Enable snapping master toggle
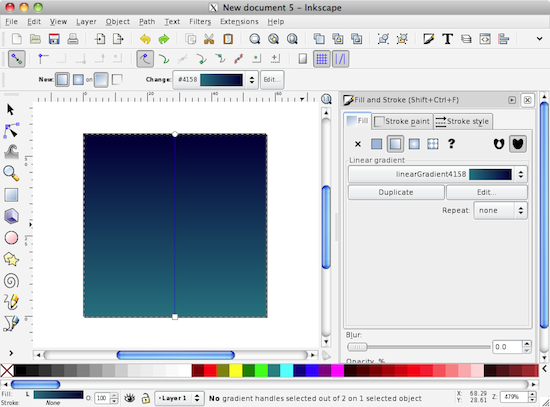 tap(16, 59)
